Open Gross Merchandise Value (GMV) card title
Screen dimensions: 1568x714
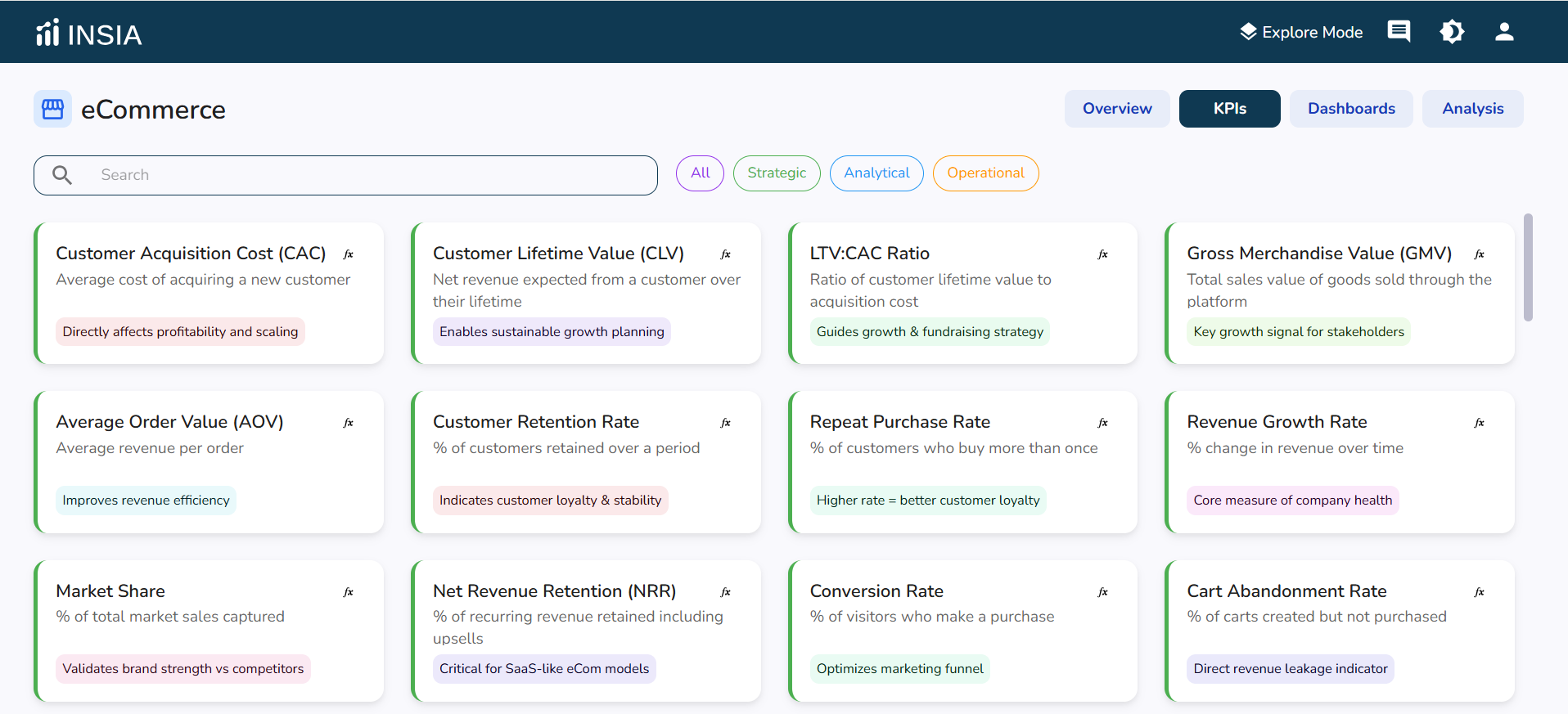[x=1319, y=254]
